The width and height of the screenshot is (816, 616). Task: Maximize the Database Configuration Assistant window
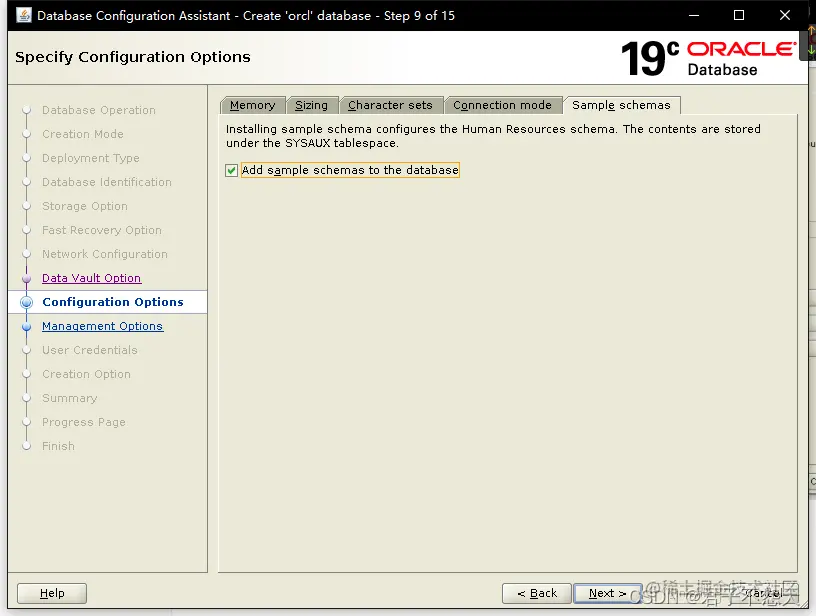pos(738,15)
